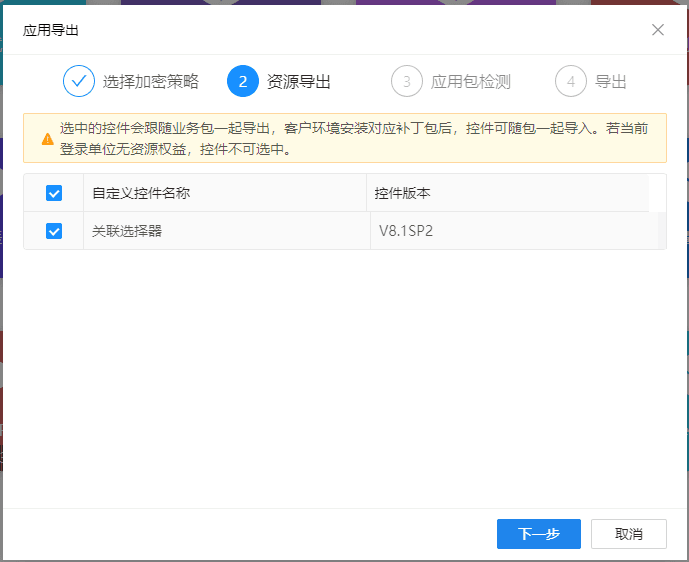Click the 自定义控件名称 column header
The width and height of the screenshot is (689, 562).
(x=225, y=193)
